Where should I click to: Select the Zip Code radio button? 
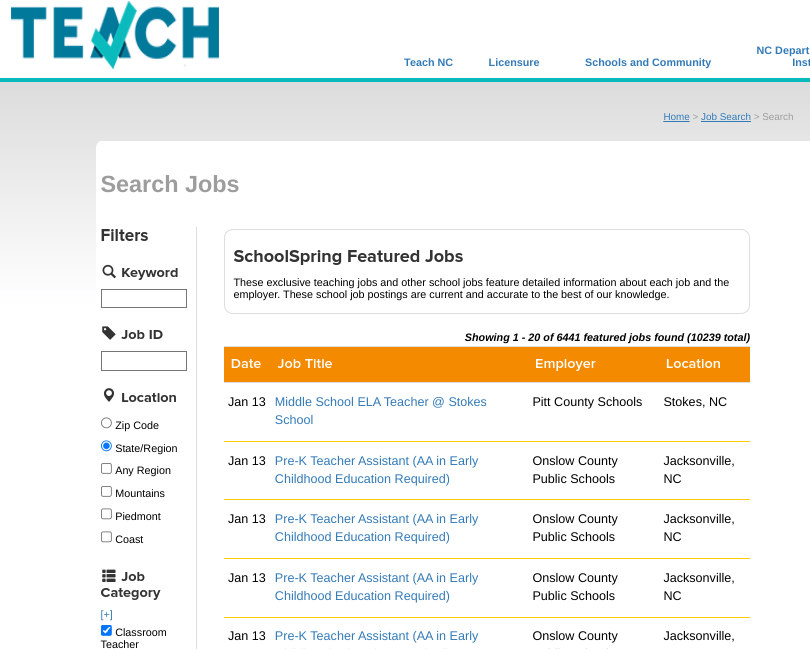point(106,424)
